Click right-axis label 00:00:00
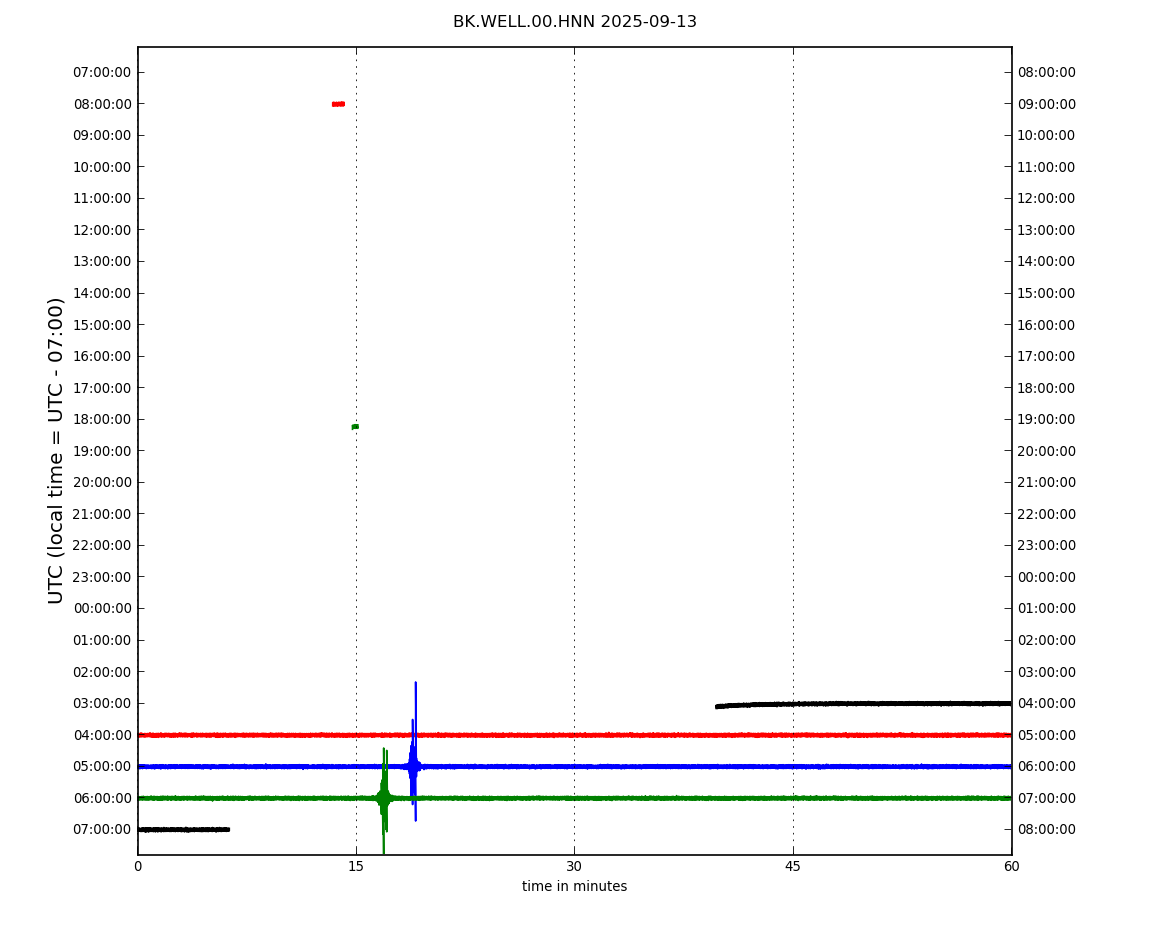 tap(1047, 577)
